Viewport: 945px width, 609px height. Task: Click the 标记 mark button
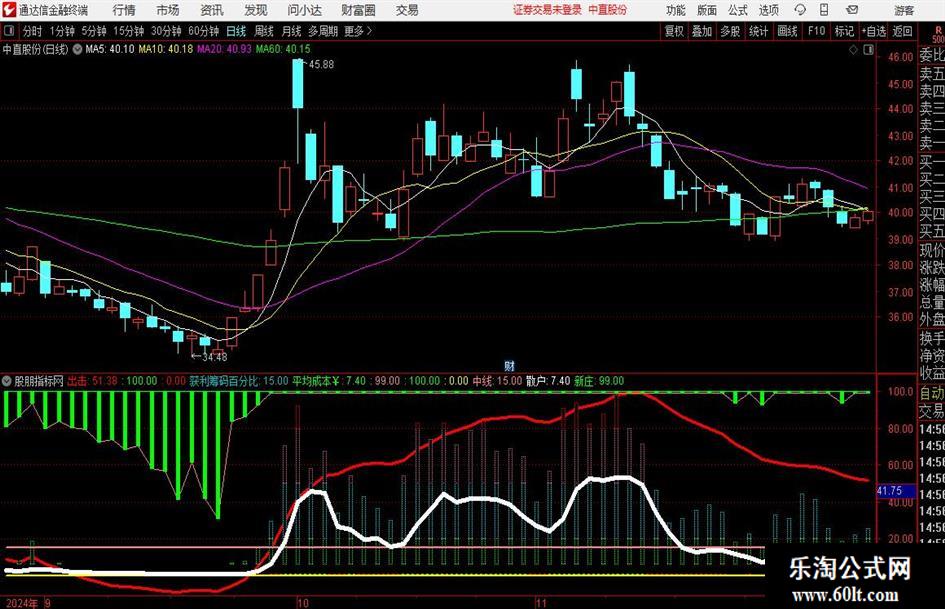click(844, 31)
